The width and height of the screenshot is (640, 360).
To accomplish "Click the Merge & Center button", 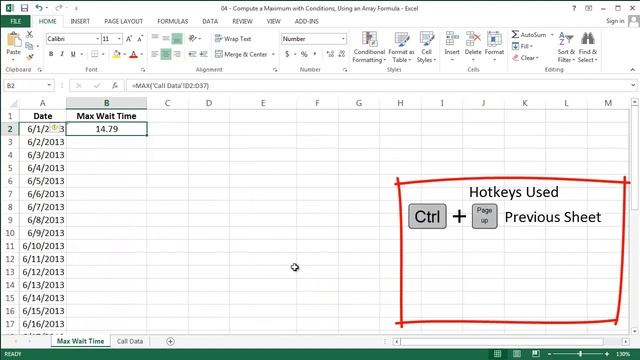I will click(x=241, y=54).
